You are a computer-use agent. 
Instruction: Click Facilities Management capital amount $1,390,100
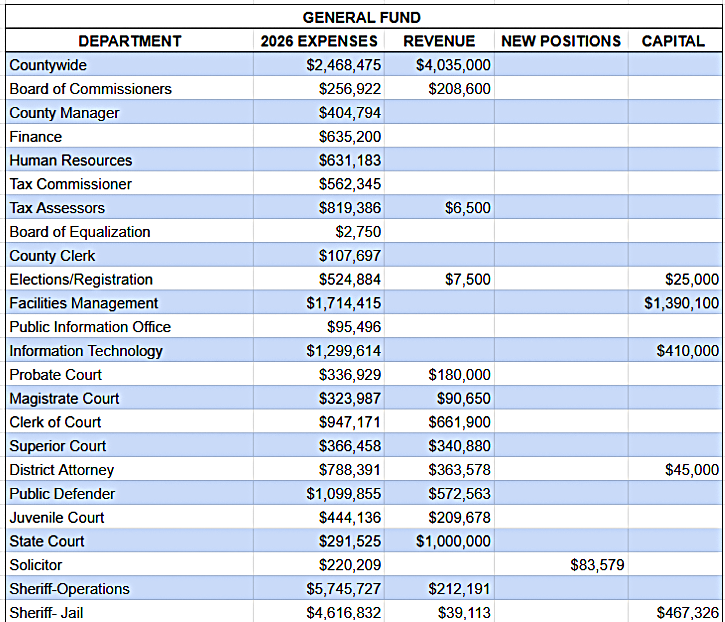(x=681, y=303)
